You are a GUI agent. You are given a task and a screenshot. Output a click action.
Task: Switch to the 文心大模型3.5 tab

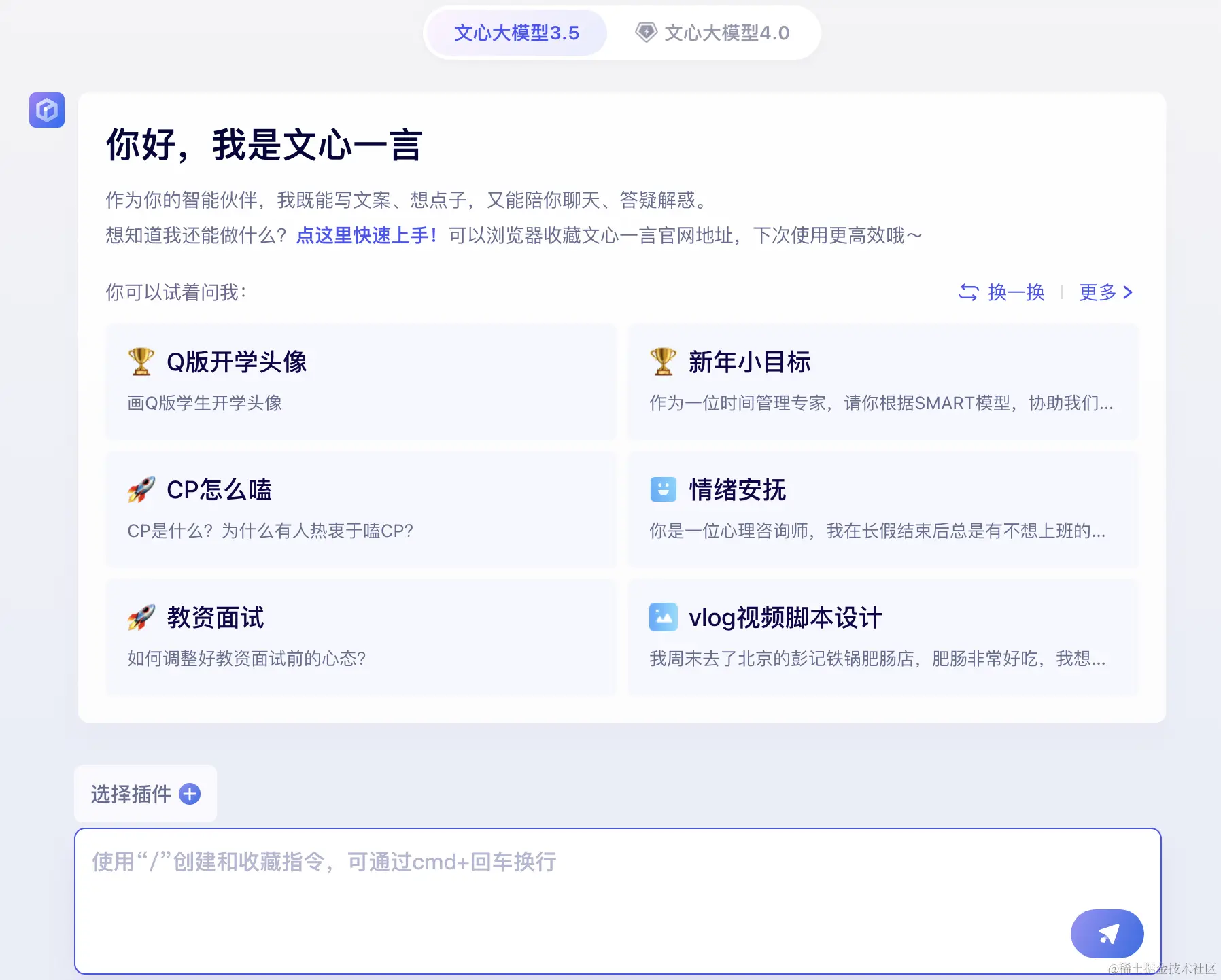(x=517, y=33)
